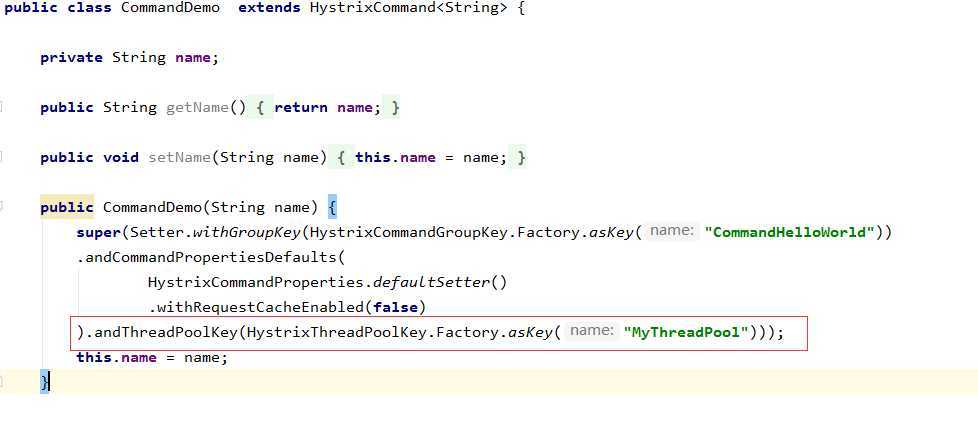Image resolution: width=978 pixels, height=422 pixels.
Task: Click the withGroupKey method call
Action: [x=246, y=233]
